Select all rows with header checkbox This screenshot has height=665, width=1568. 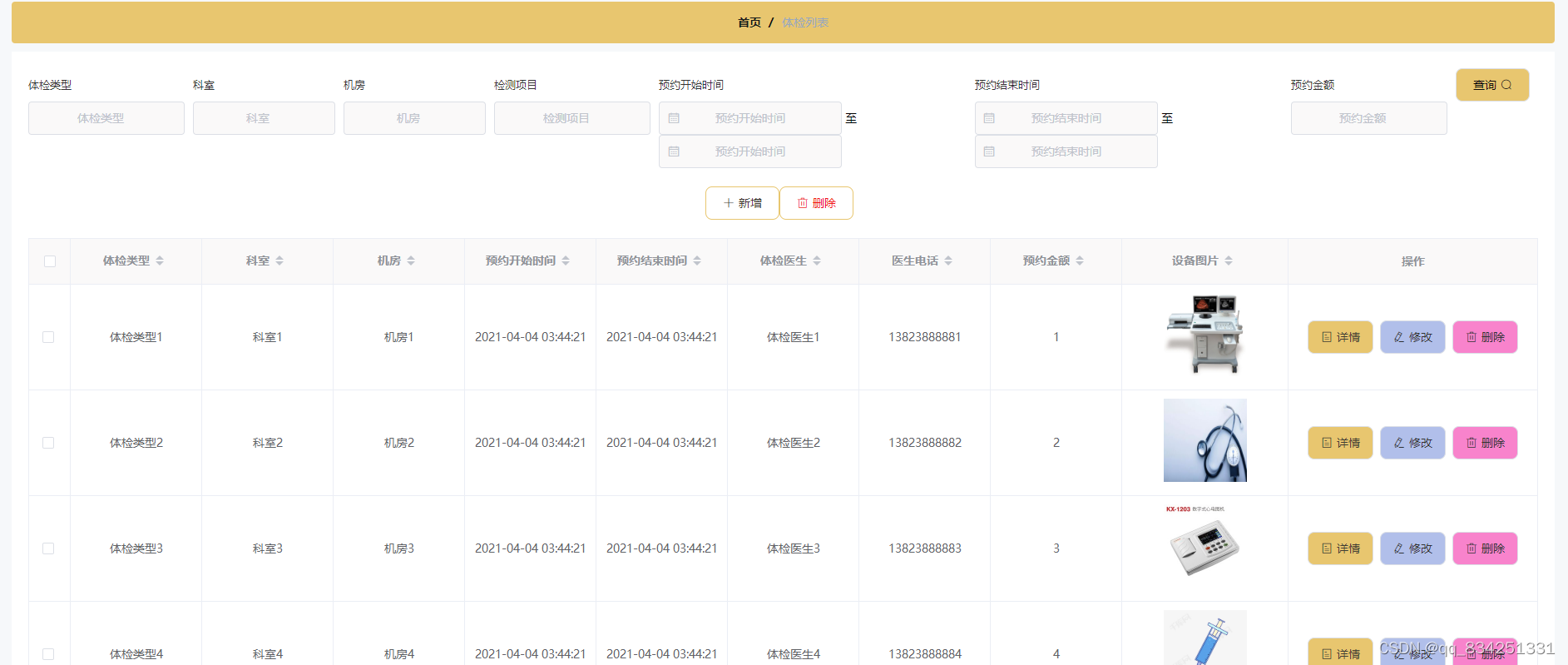tap(50, 261)
